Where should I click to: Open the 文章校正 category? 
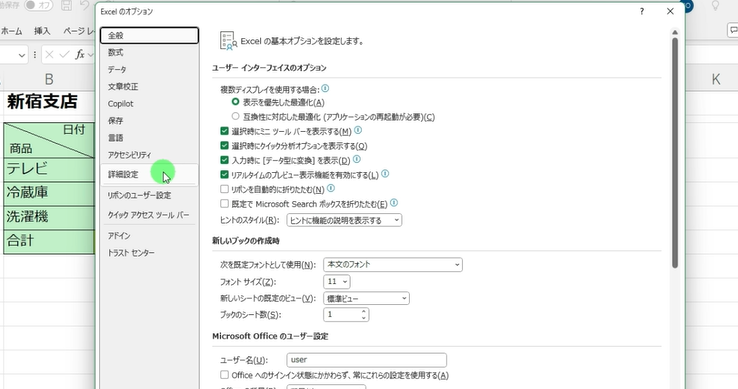coord(149,87)
